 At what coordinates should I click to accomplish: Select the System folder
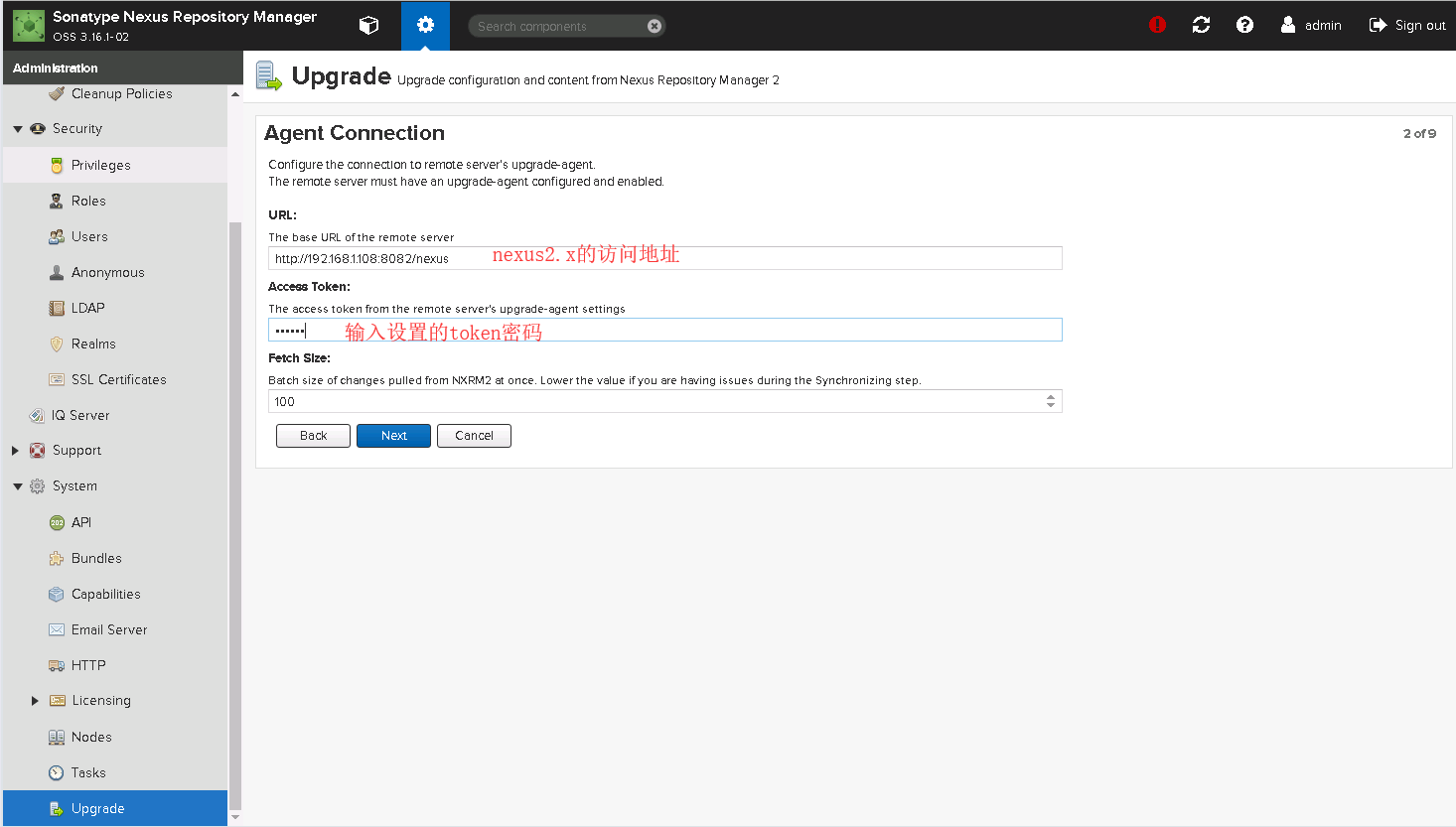pyautogui.click(x=74, y=486)
